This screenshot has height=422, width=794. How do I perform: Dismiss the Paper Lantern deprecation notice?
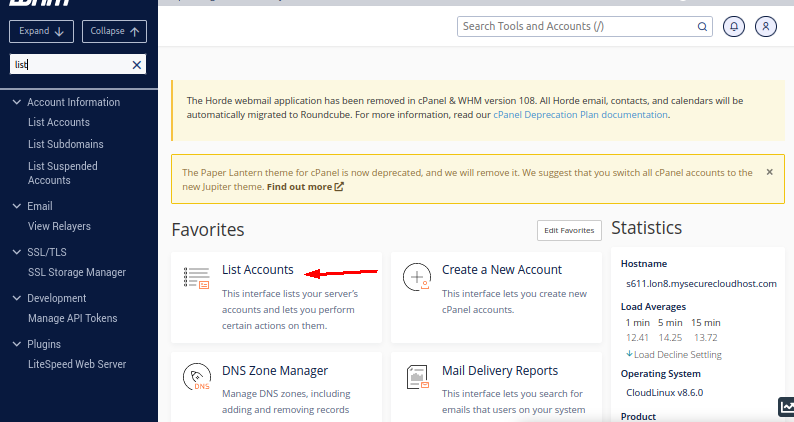click(x=769, y=172)
